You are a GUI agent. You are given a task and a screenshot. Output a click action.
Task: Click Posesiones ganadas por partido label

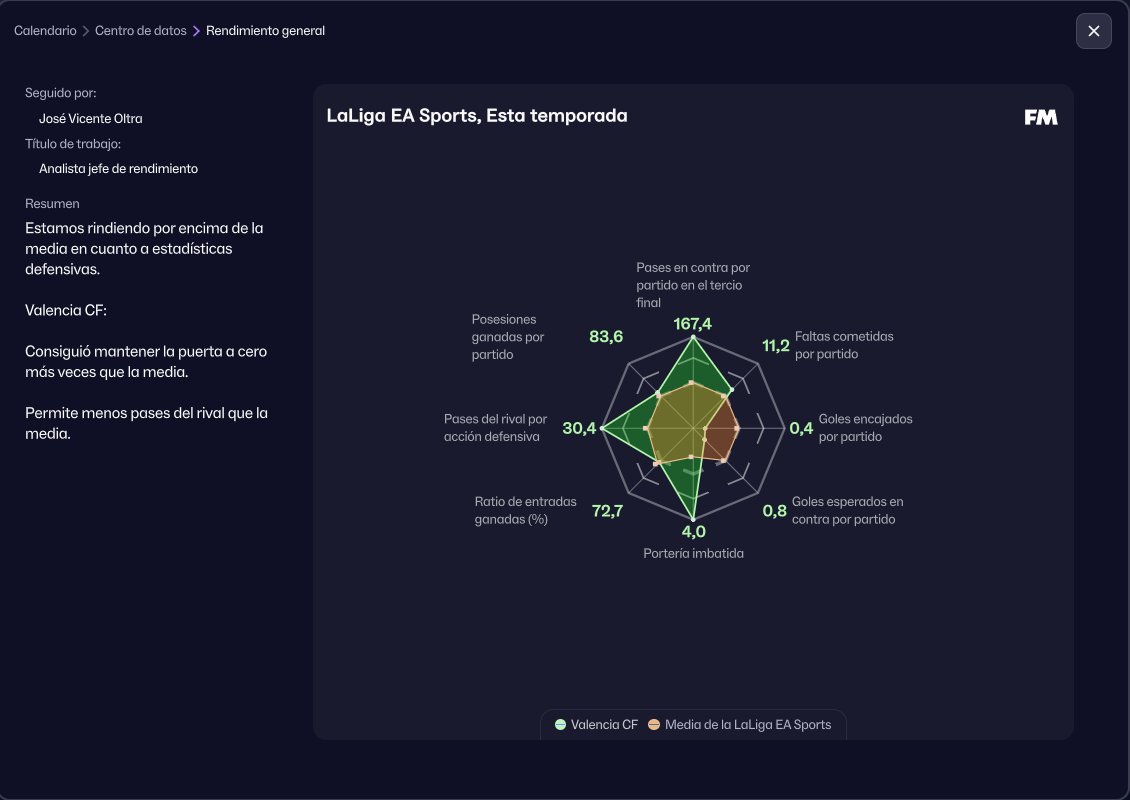point(507,337)
